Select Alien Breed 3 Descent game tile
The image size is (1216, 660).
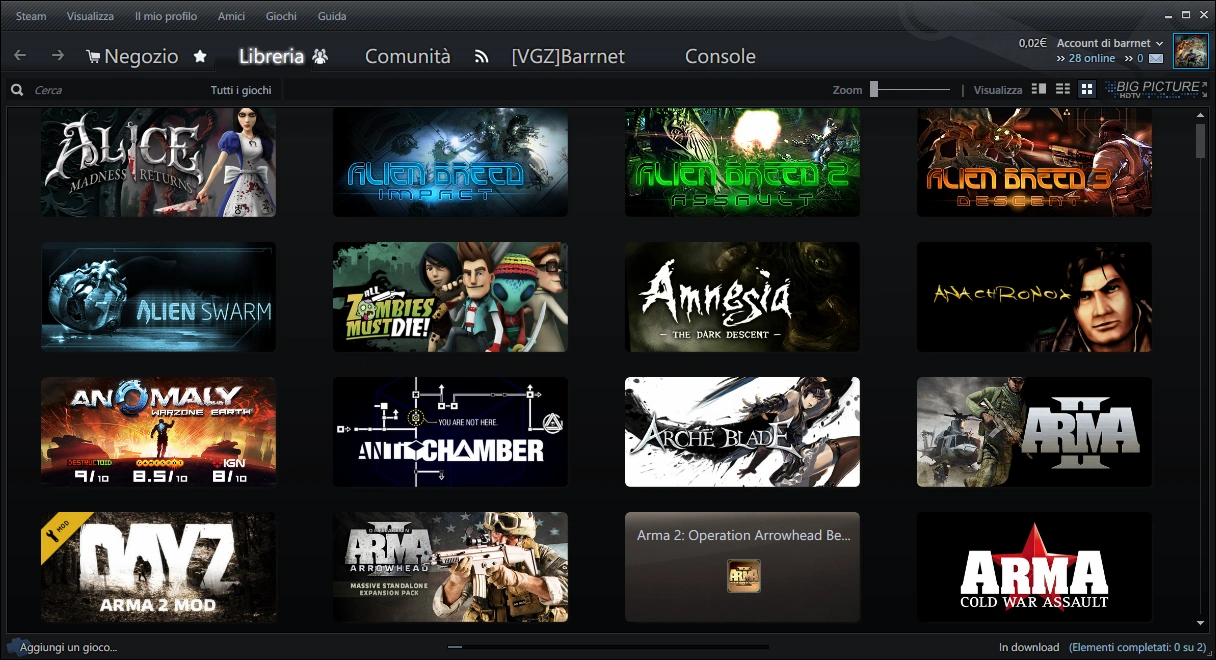tap(1034, 162)
